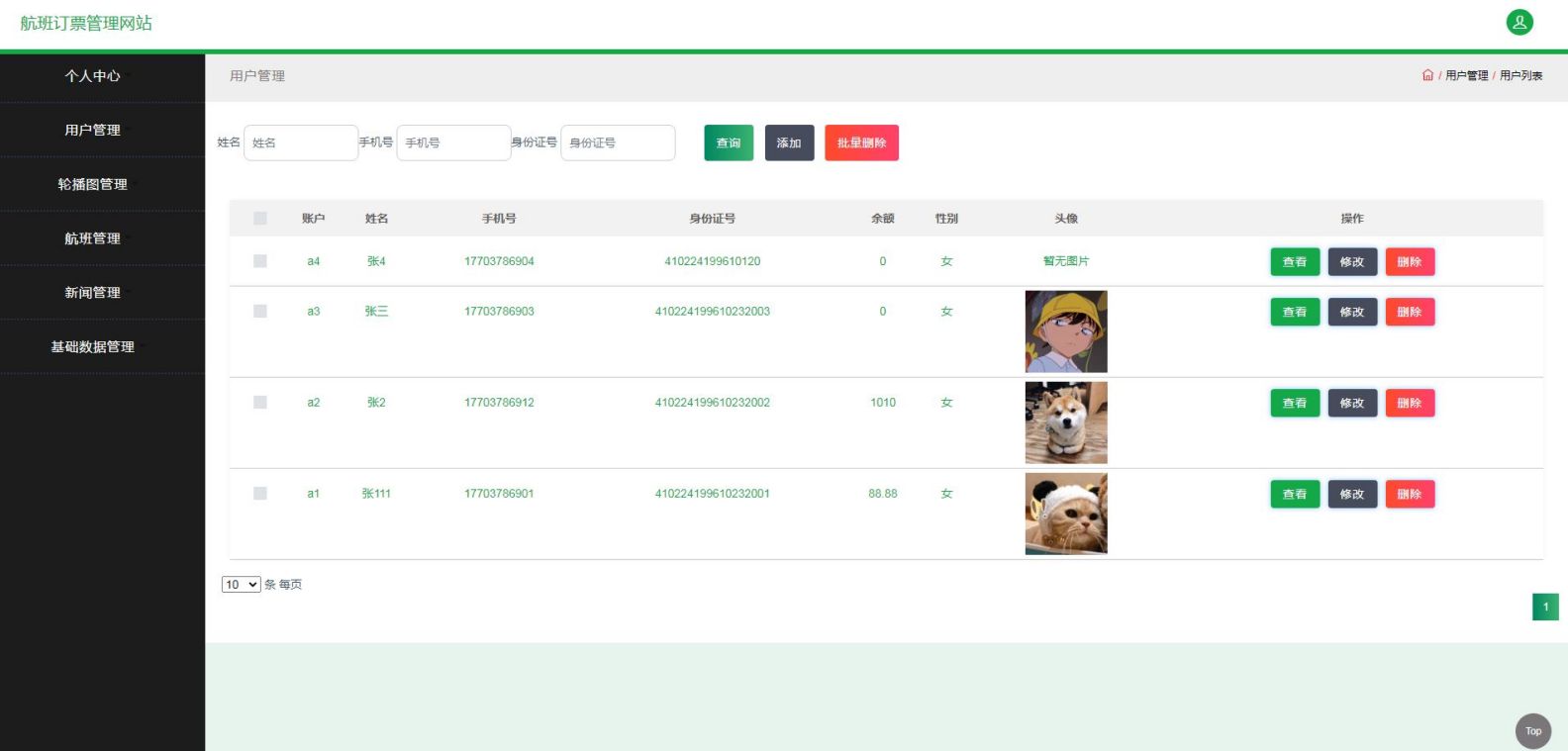
Task: Click the 暂无图片 placeholder text
Action: [1066, 261]
